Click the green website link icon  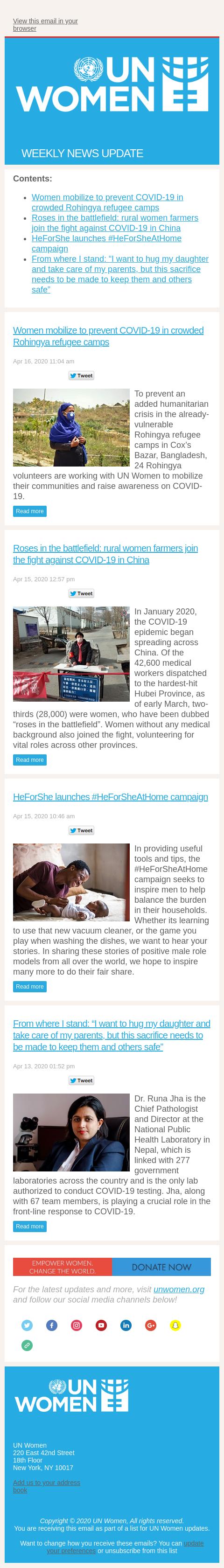[28, 1345]
